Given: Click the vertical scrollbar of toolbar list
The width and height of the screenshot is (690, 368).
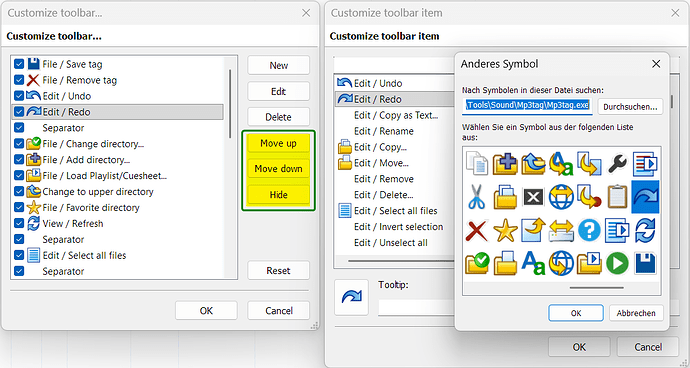Looking at the screenshot, I should pyautogui.click(x=230, y=103).
